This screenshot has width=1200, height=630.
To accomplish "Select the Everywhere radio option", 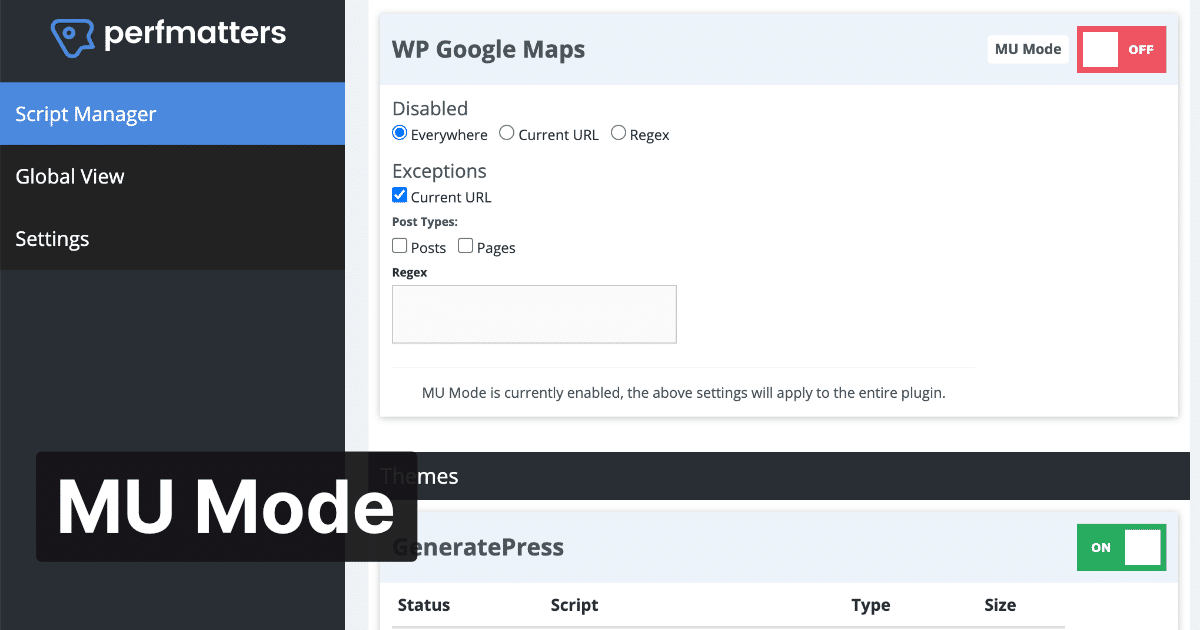I will (399, 133).
